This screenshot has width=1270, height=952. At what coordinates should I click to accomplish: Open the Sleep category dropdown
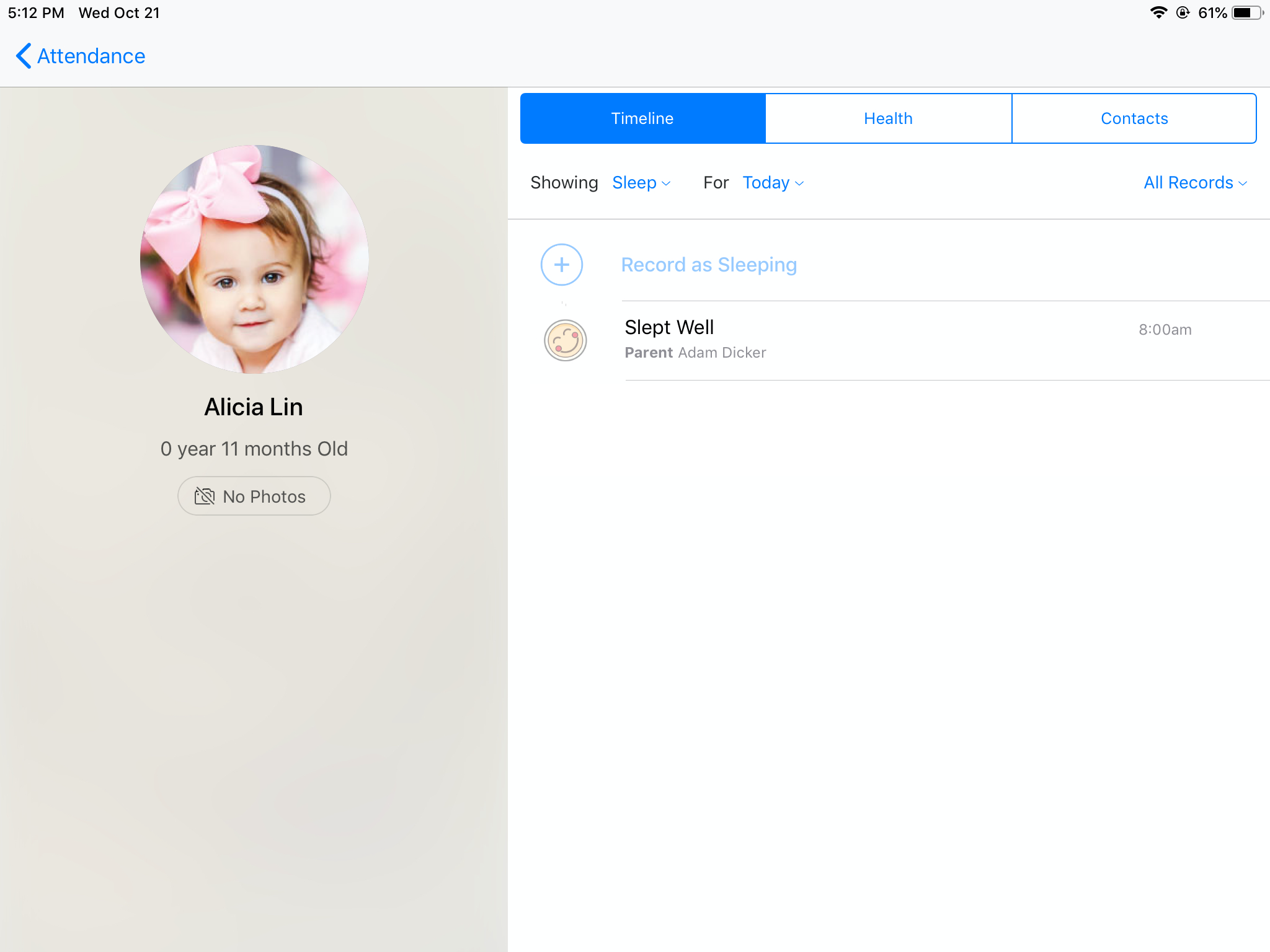click(639, 182)
